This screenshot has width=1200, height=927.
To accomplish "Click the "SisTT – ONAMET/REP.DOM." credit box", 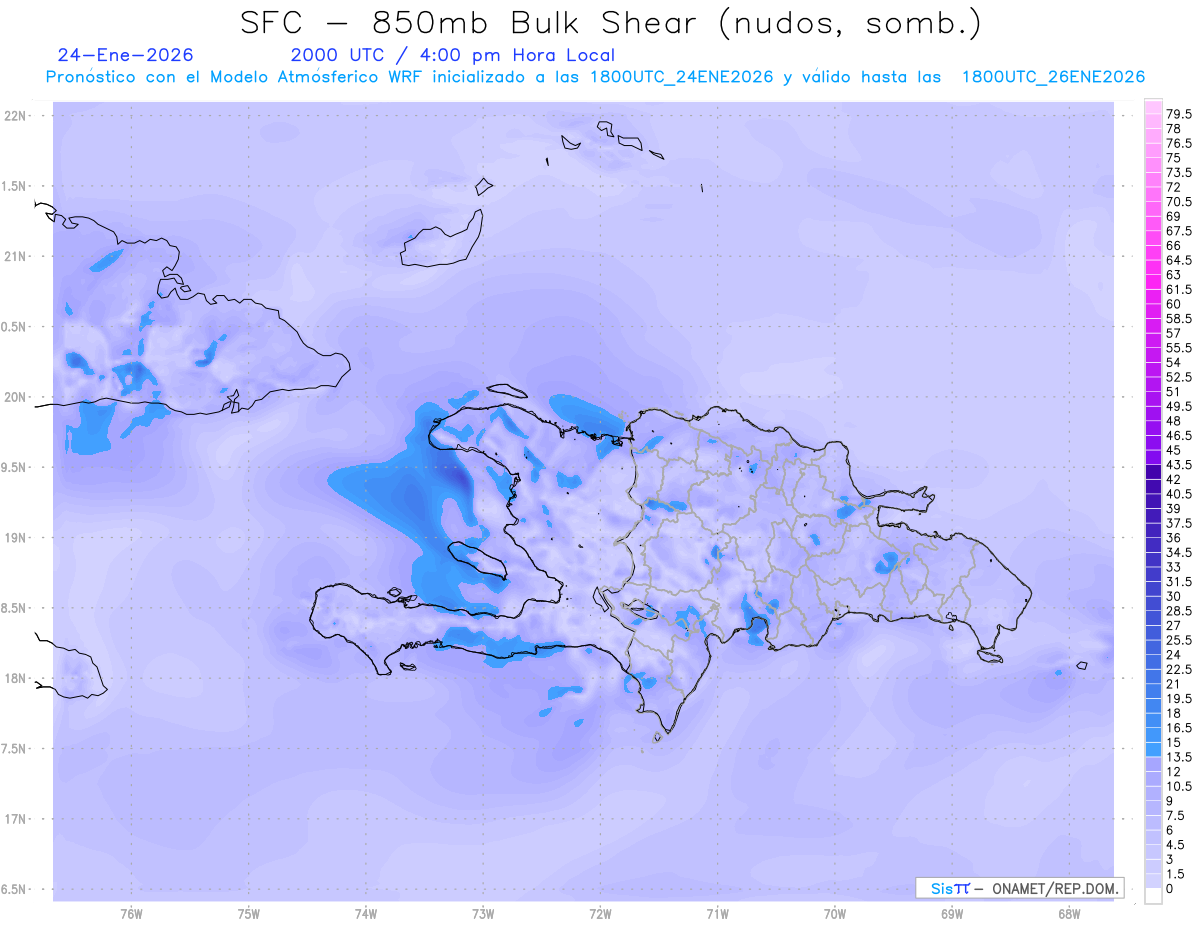I will tap(1020, 888).
